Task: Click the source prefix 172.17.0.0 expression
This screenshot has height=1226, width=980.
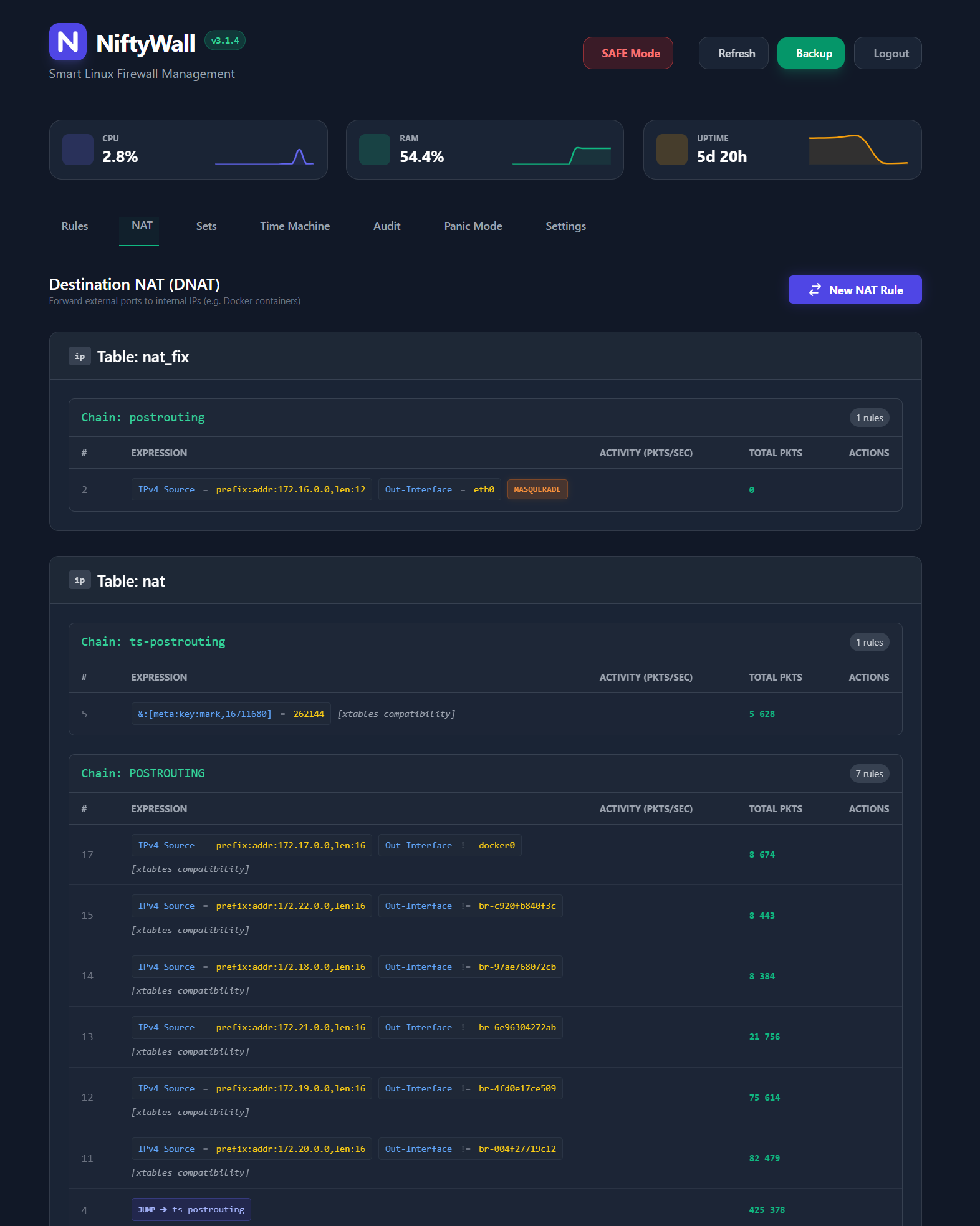Action: click(x=252, y=845)
